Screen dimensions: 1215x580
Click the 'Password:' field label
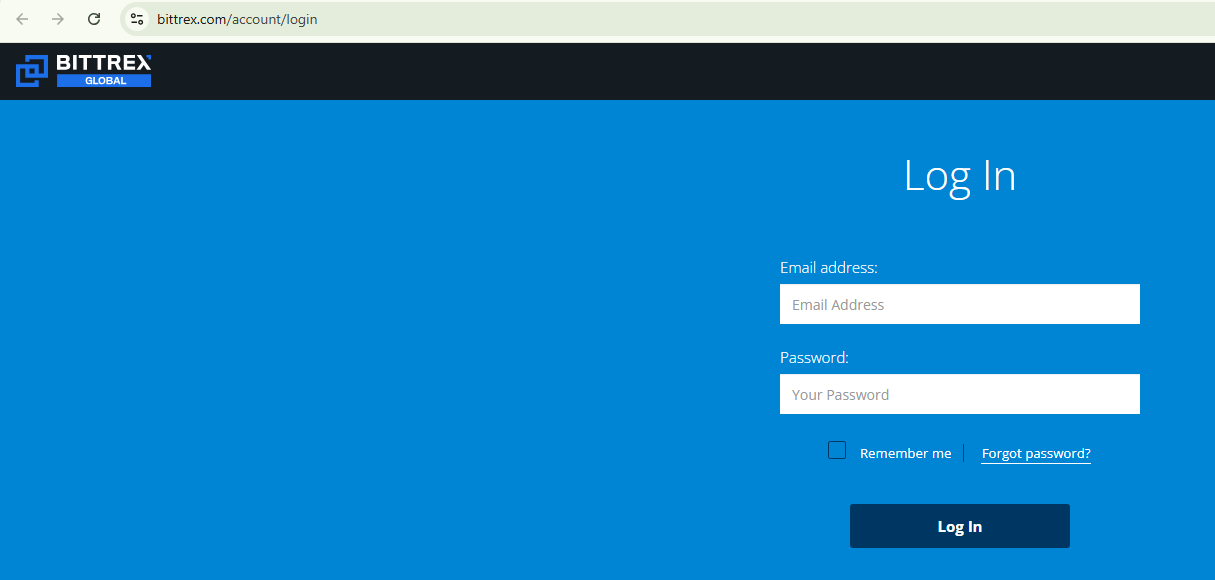(x=814, y=358)
